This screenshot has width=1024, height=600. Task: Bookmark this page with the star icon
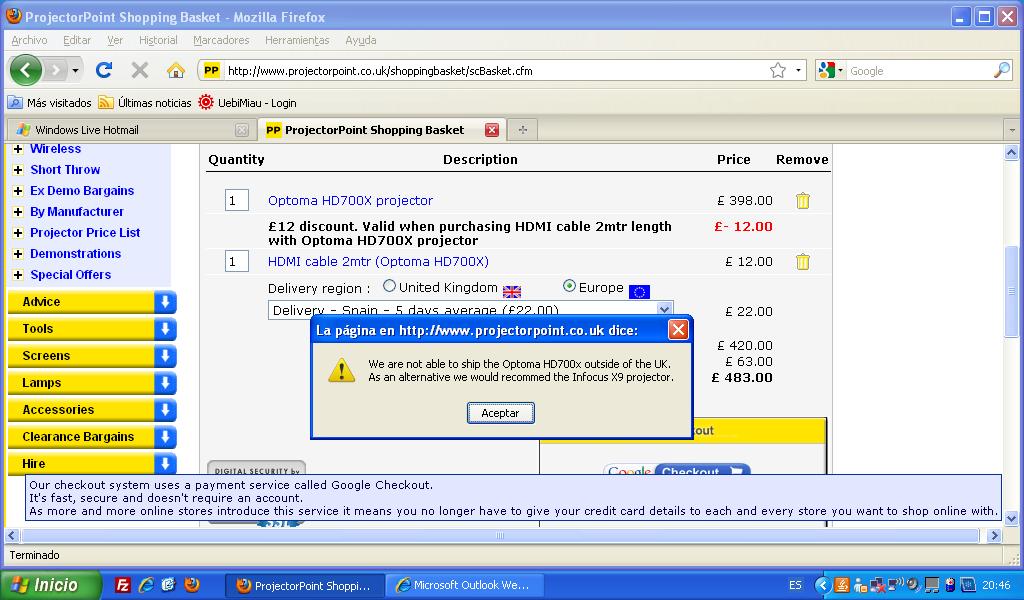[x=777, y=71]
